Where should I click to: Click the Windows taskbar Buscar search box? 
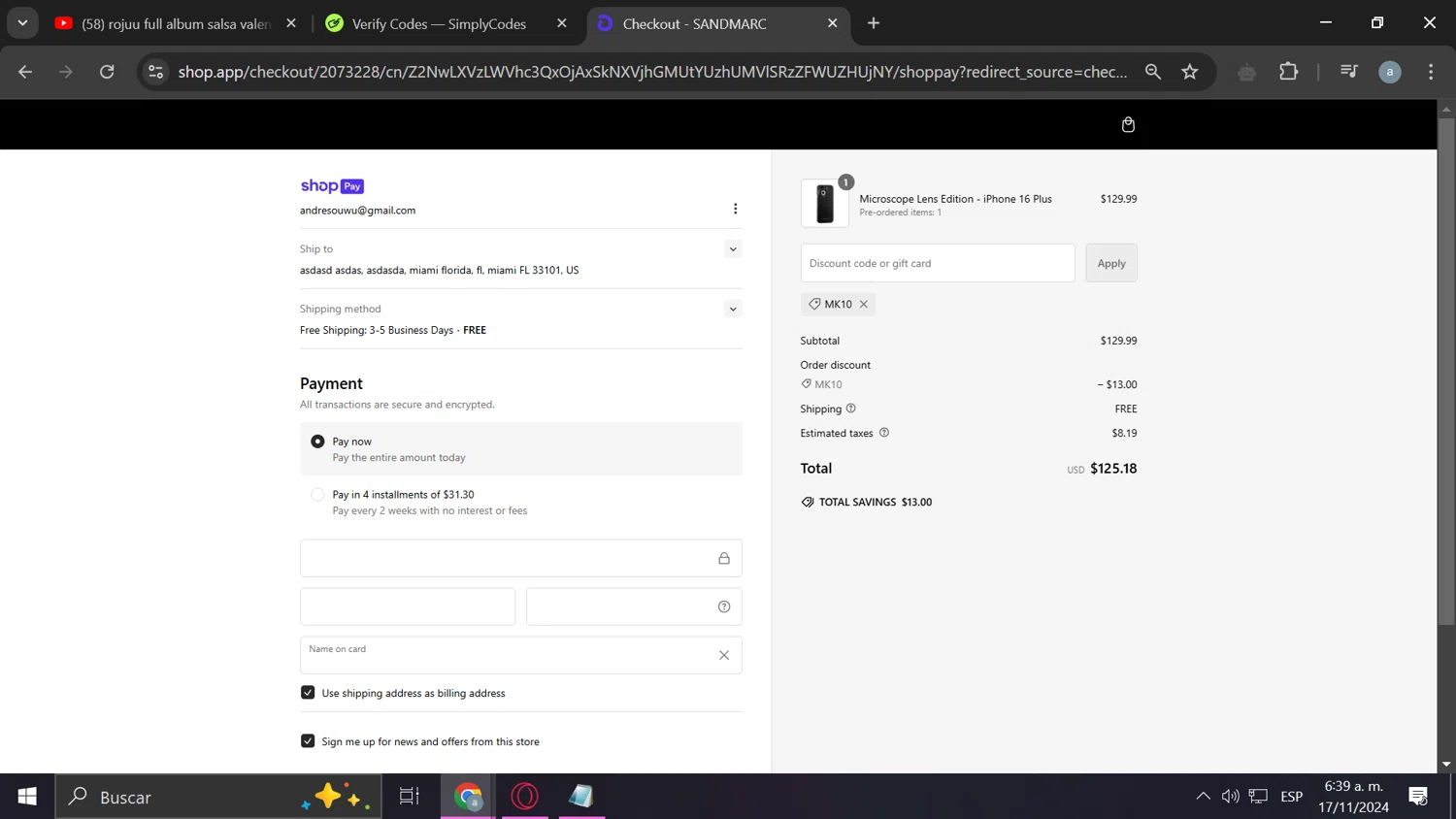pos(218,797)
